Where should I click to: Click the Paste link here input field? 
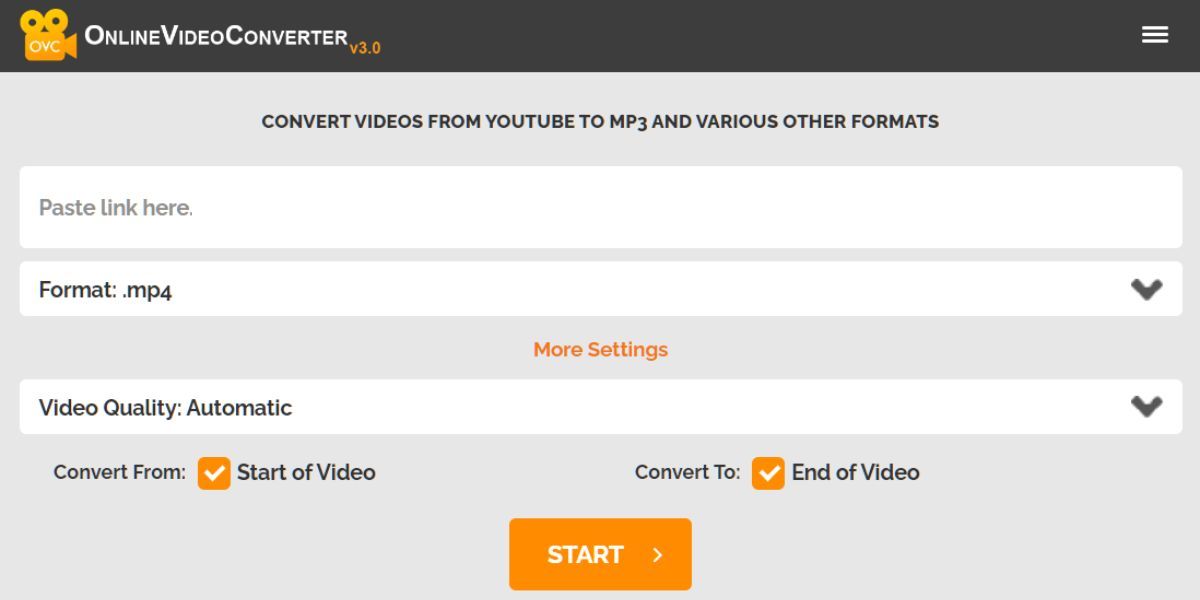click(600, 207)
